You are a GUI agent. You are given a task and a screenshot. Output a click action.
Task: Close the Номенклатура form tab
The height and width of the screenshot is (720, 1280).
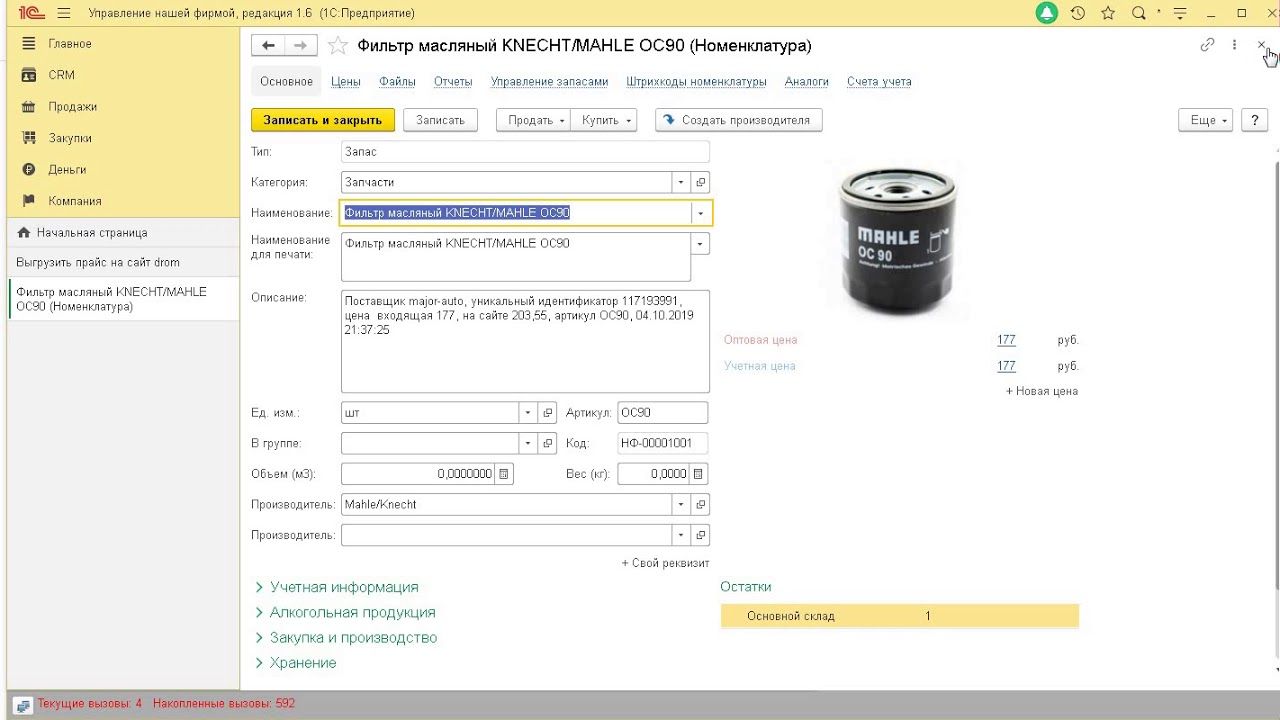(x=1261, y=45)
